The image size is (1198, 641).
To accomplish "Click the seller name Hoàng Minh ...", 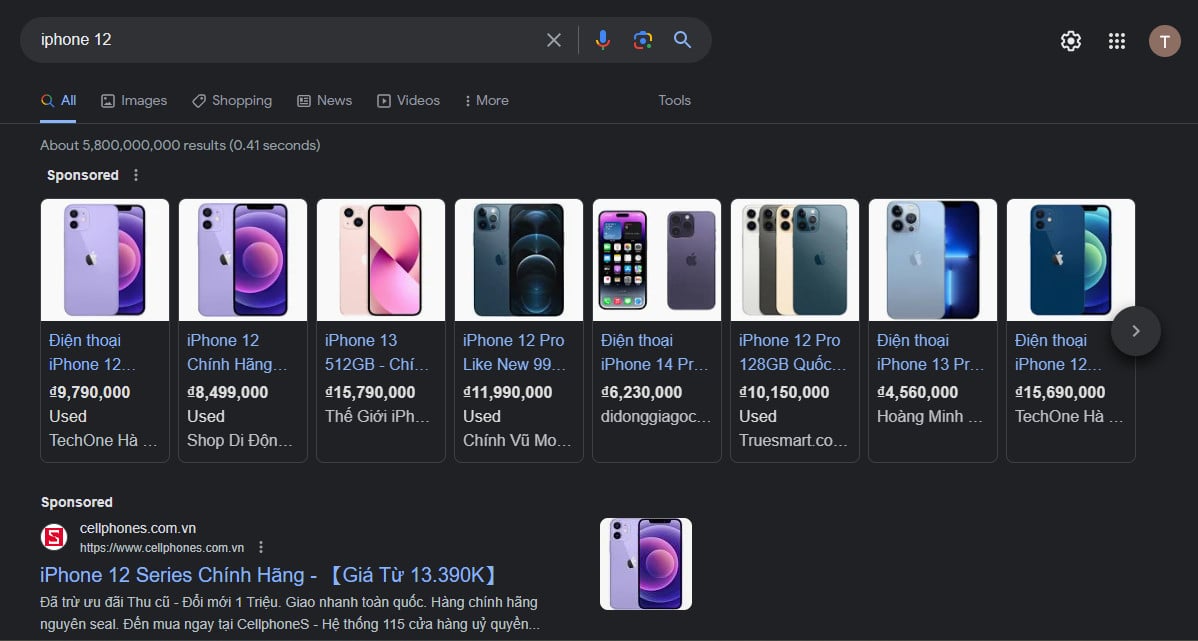I will click(x=930, y=416).
